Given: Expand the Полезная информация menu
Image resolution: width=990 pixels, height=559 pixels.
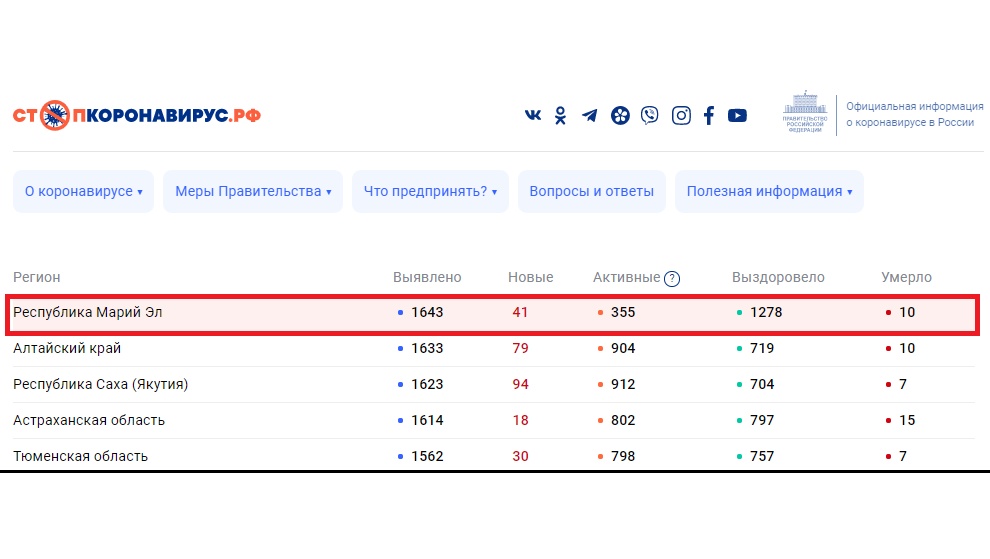Looking at the screenshot, I should click(769, 191).
